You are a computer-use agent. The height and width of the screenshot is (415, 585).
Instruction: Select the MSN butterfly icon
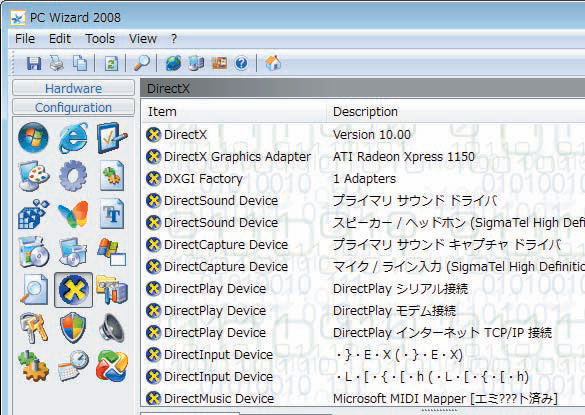pyautogui.click(x=73, y=214)
